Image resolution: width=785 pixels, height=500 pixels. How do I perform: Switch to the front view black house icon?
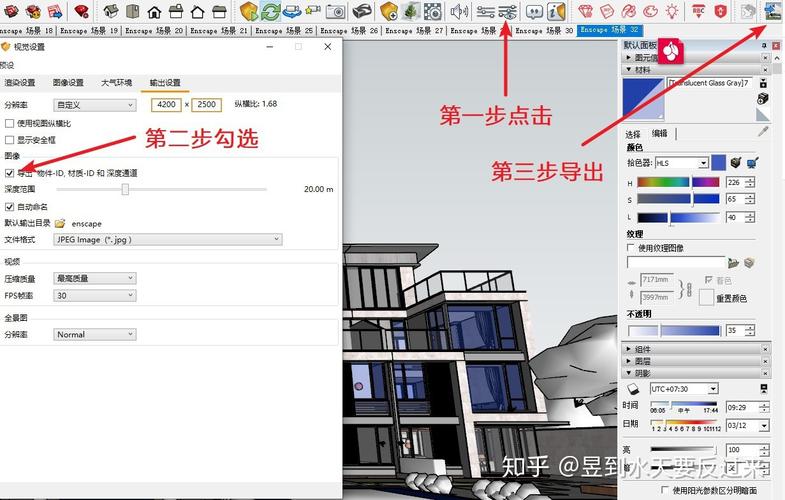(154, 11)
